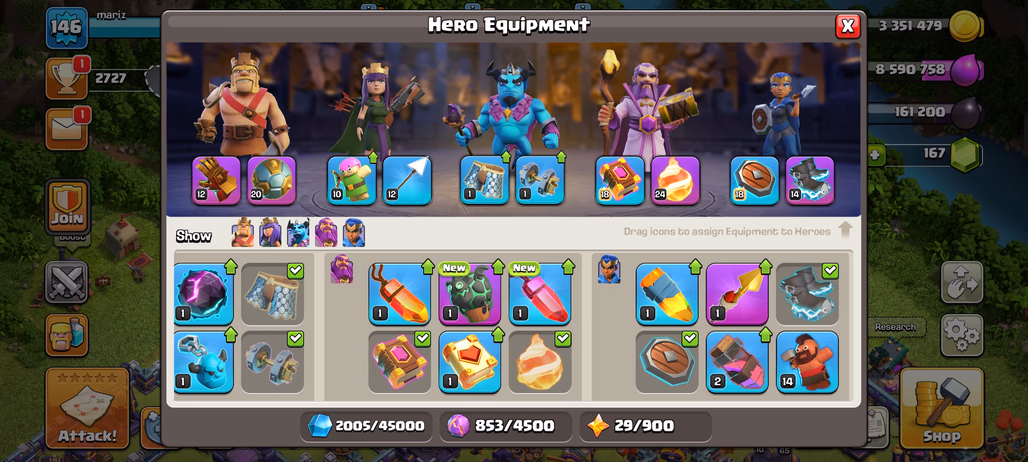Toggle Barbarian King filter in Show row
1028x462 pixels.
pyautogui.click(x=243, y=233)
